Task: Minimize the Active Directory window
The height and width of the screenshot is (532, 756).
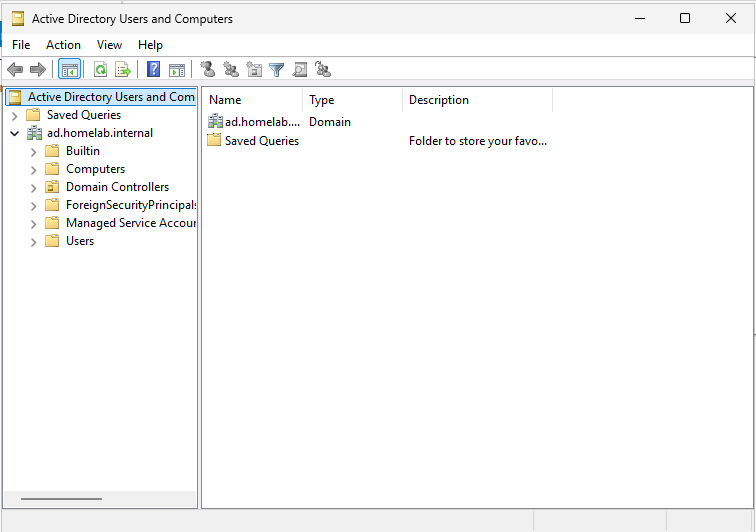Action: (640, 18)
